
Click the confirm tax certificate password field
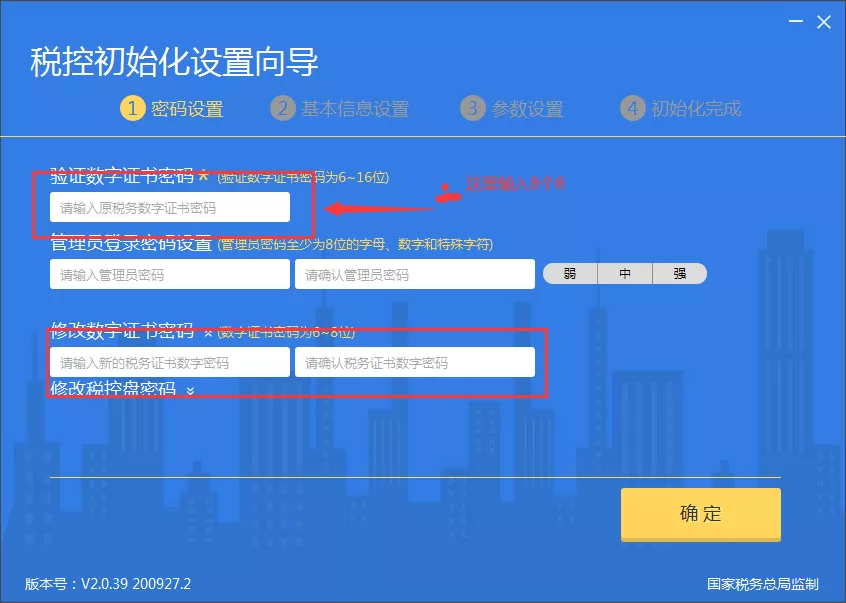414,362
